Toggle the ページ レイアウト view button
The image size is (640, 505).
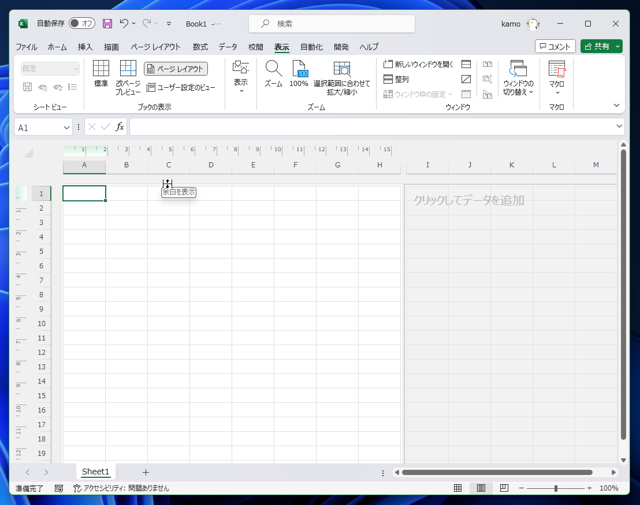point(176,69)
